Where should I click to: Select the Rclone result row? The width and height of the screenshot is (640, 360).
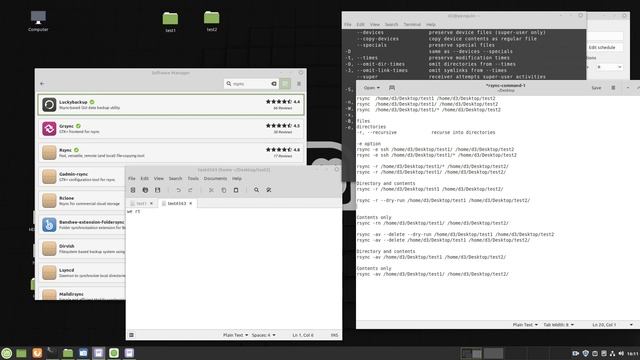coord(82,200)
